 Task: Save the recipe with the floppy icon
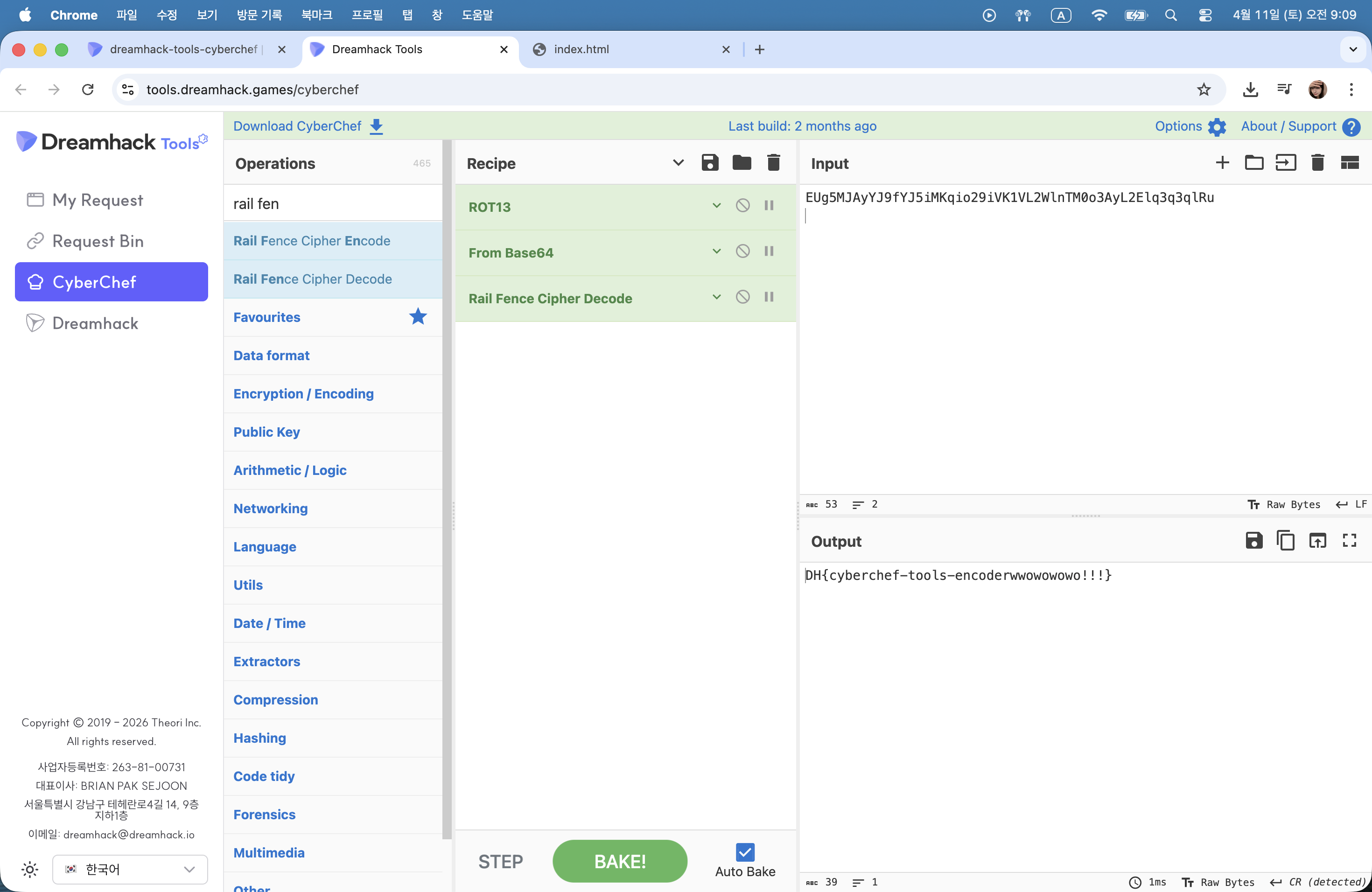[x=710, y=163]
